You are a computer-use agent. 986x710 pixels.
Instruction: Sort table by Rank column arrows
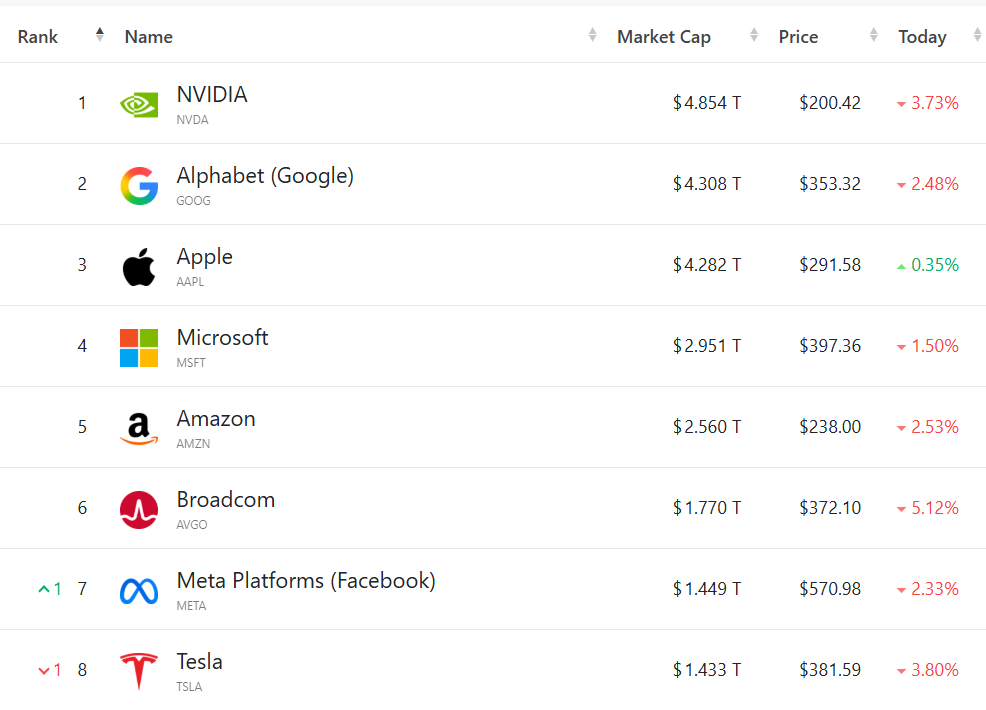pos(99,35)
